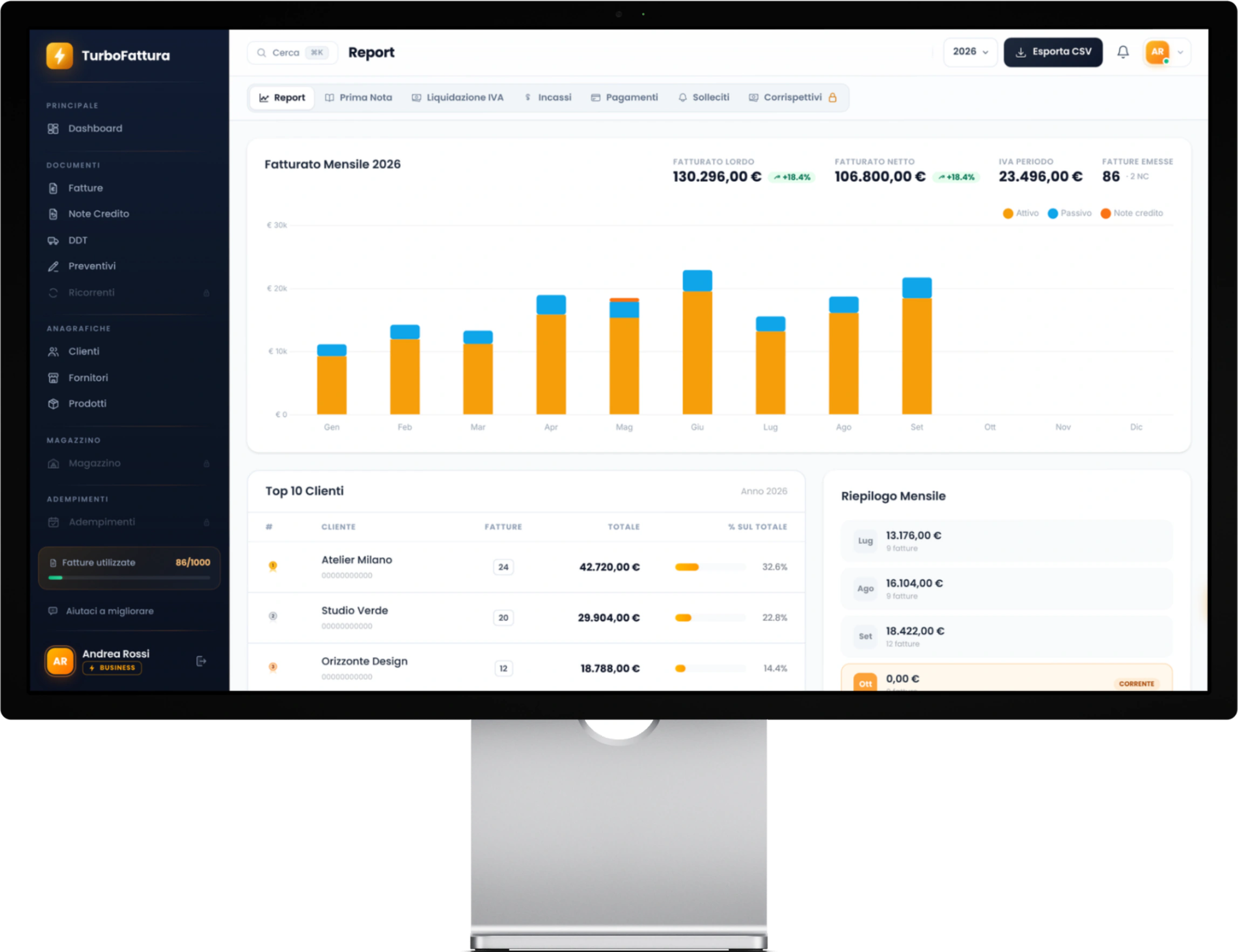Click the Studio Verde client row name
This screenshot has height=952, width=1238.
(x=355, y=611)
